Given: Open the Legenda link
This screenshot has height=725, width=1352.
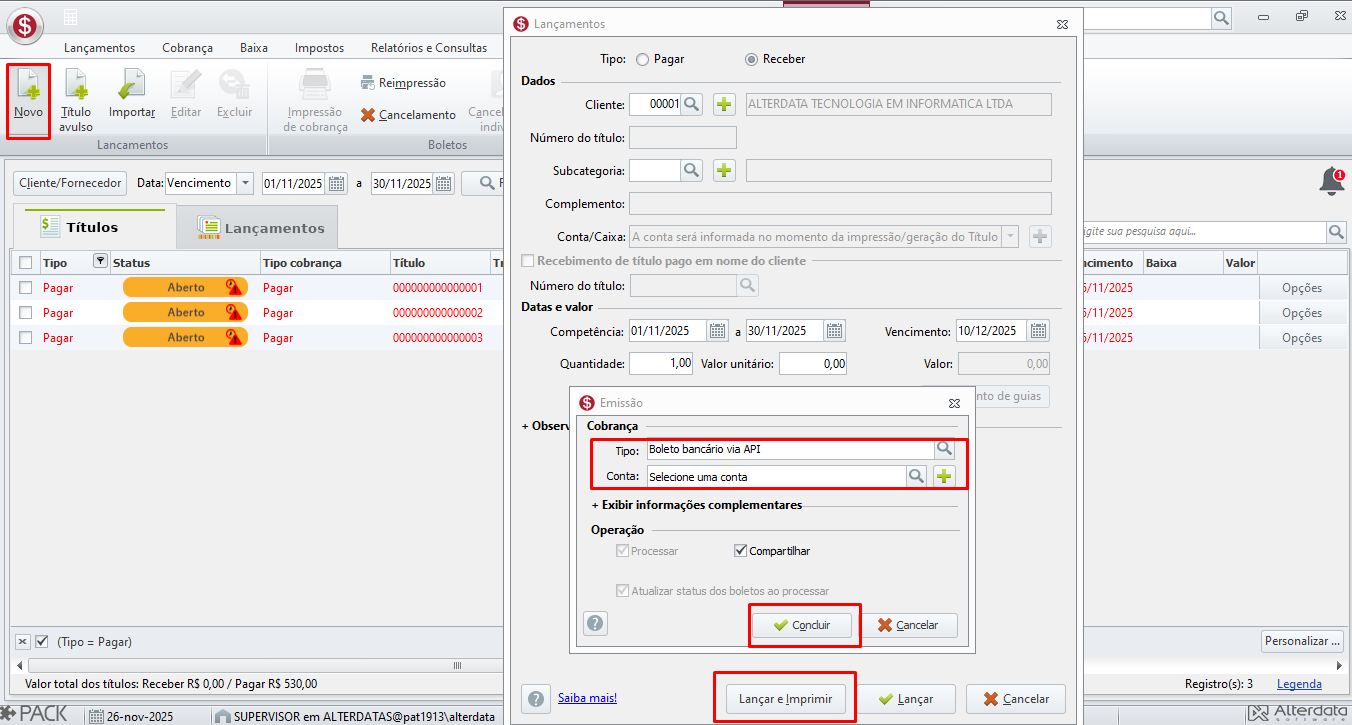Looking at the screenshot, I should pyautogui.click(x=1299, y=684).
